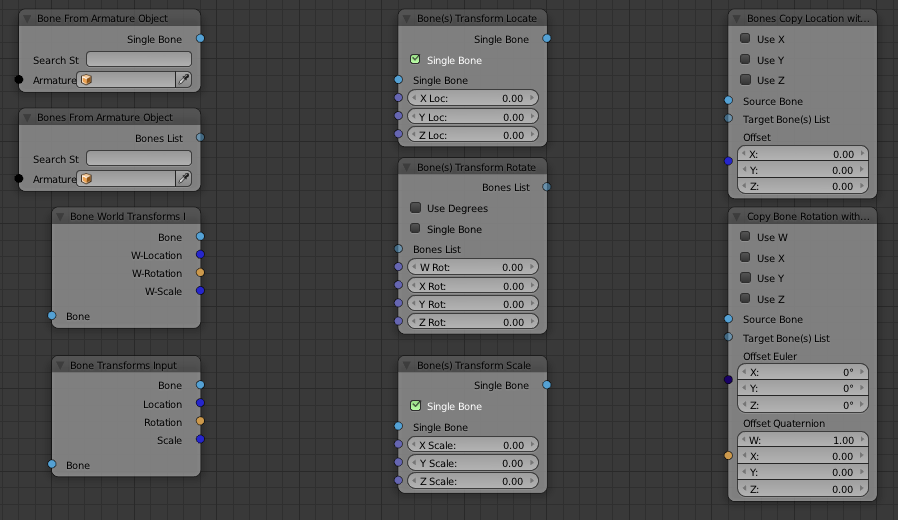Click eyedropper in Bone From Armature Object node
This screenshot has width=898, height=520.
[184, 80]
